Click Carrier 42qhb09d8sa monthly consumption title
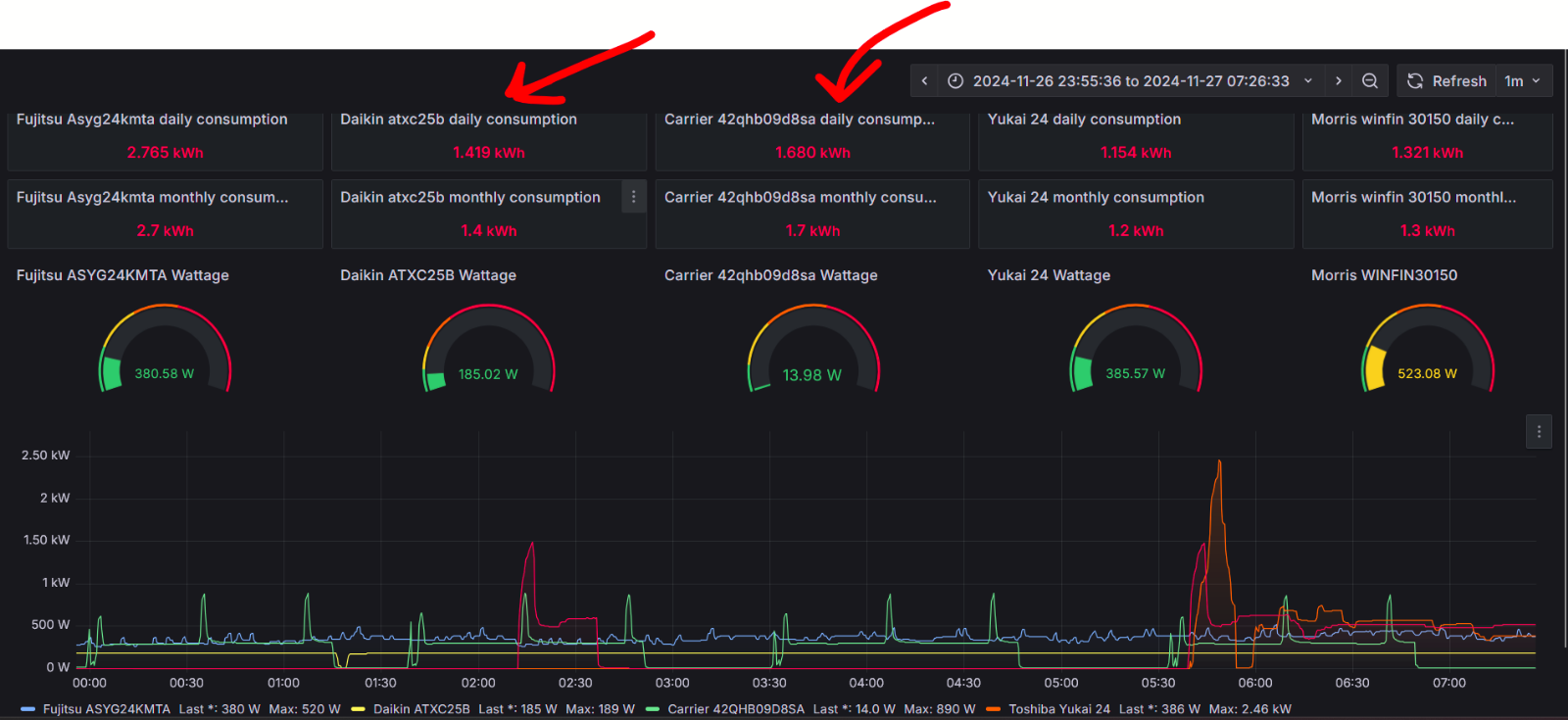 (801, 198)
